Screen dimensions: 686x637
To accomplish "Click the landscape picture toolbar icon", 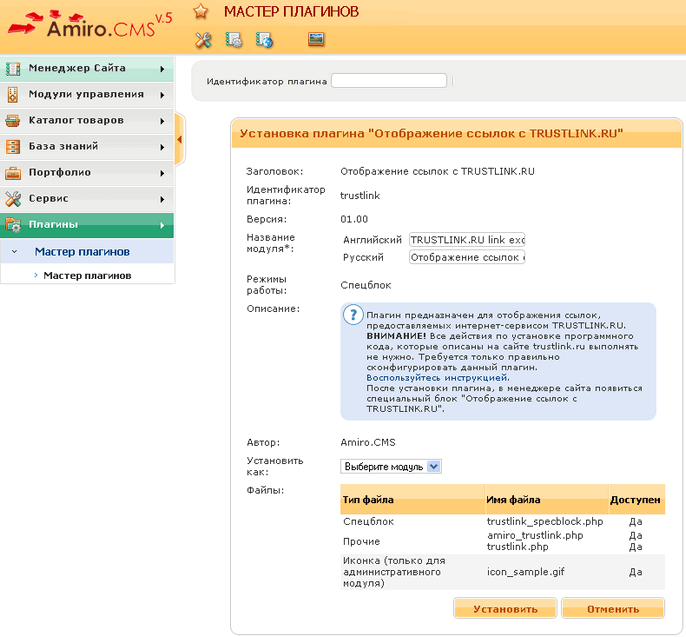I will (316, 40).
